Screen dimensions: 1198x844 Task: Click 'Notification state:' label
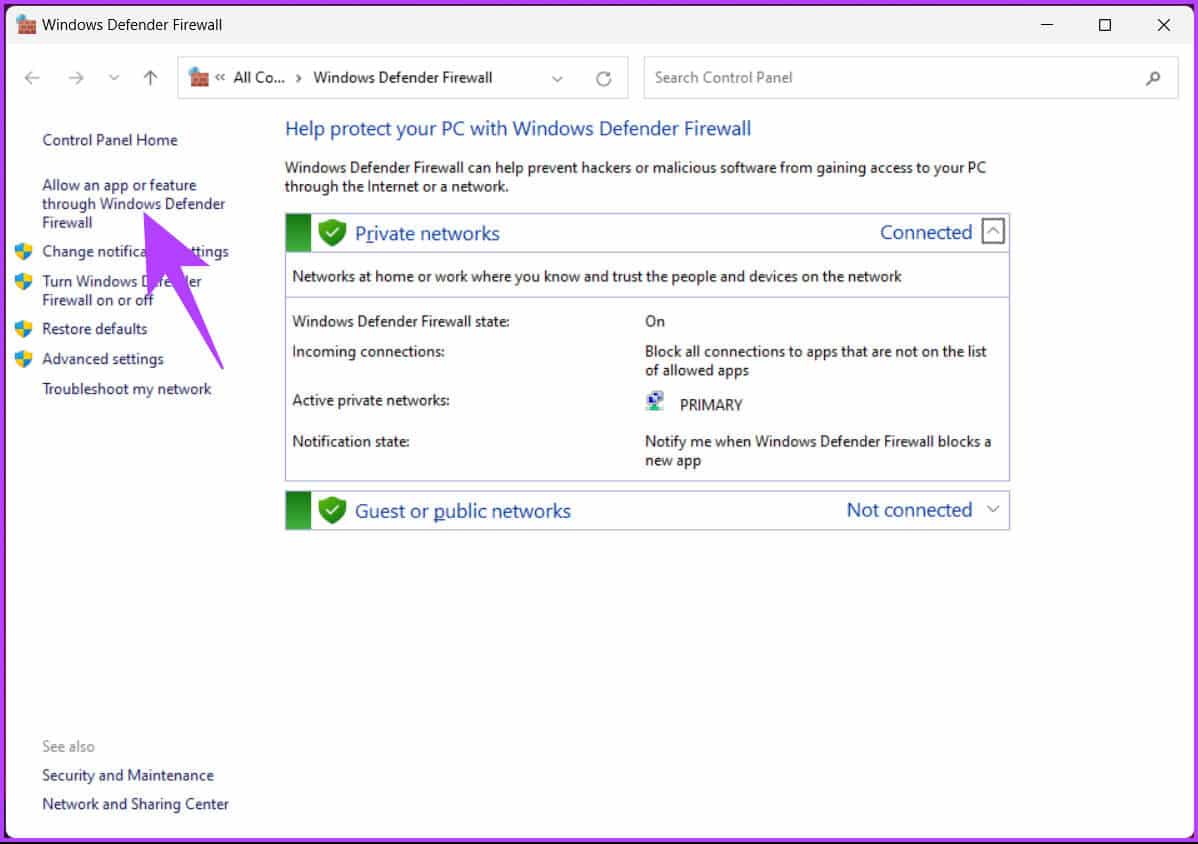point(351,441)
